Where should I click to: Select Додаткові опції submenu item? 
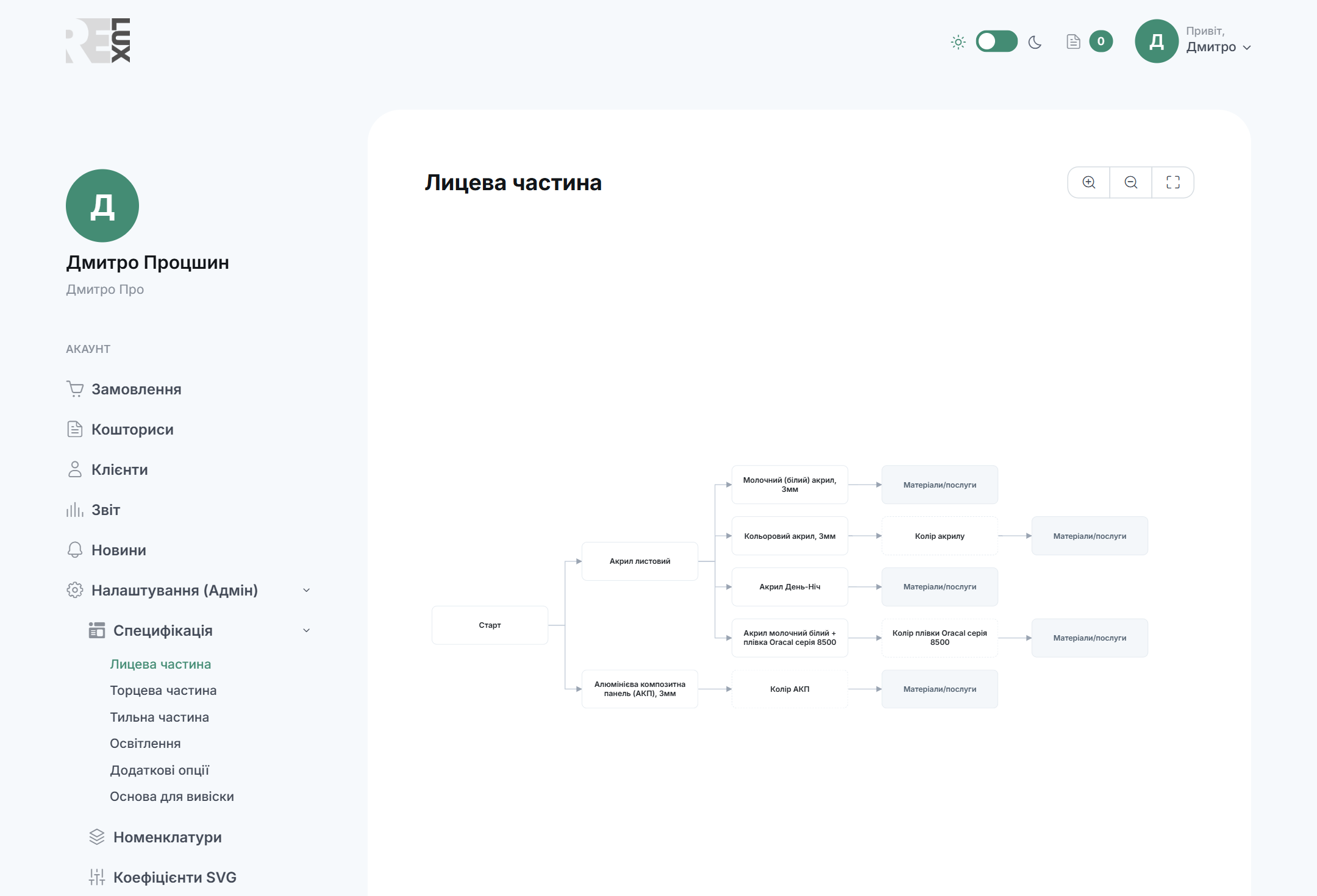coord(160,770)
